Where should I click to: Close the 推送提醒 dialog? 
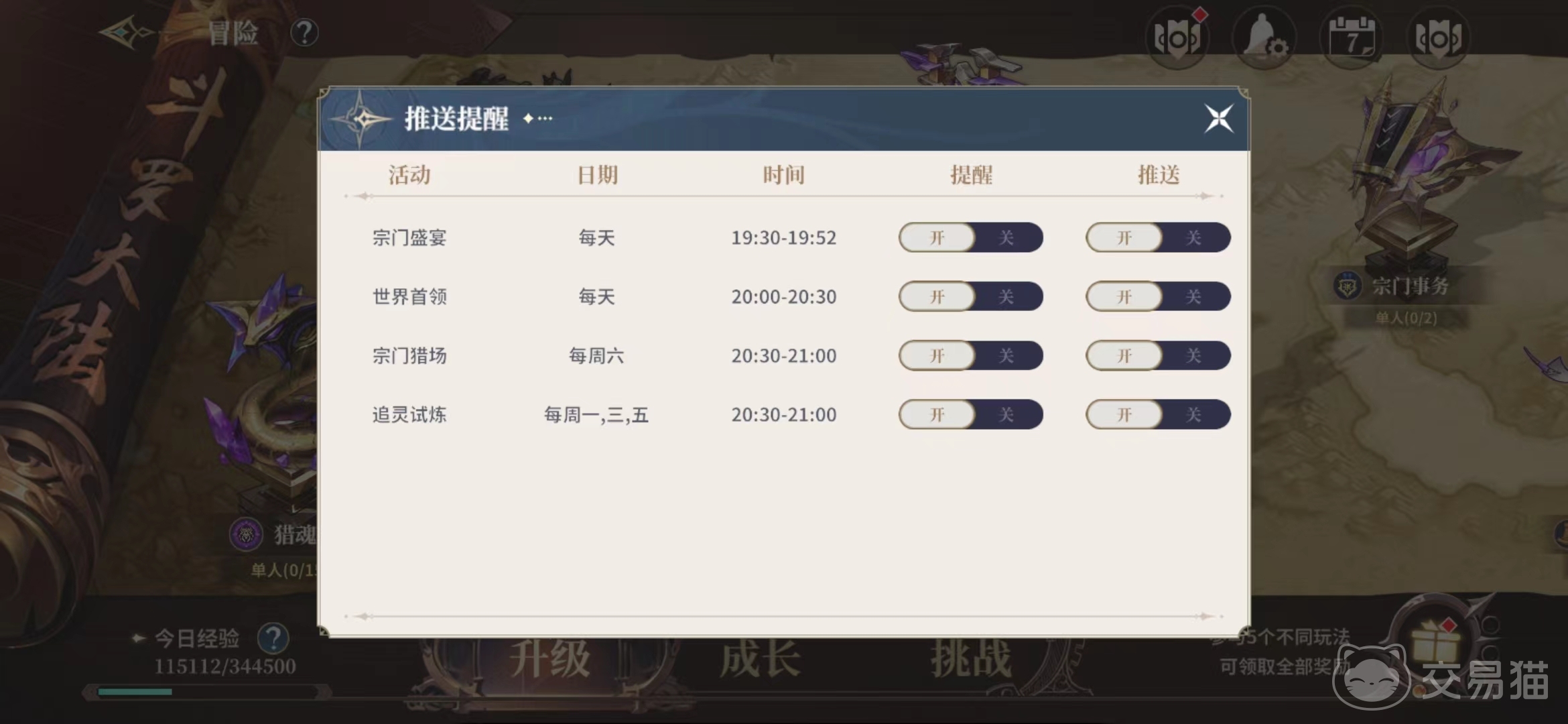1218,119
